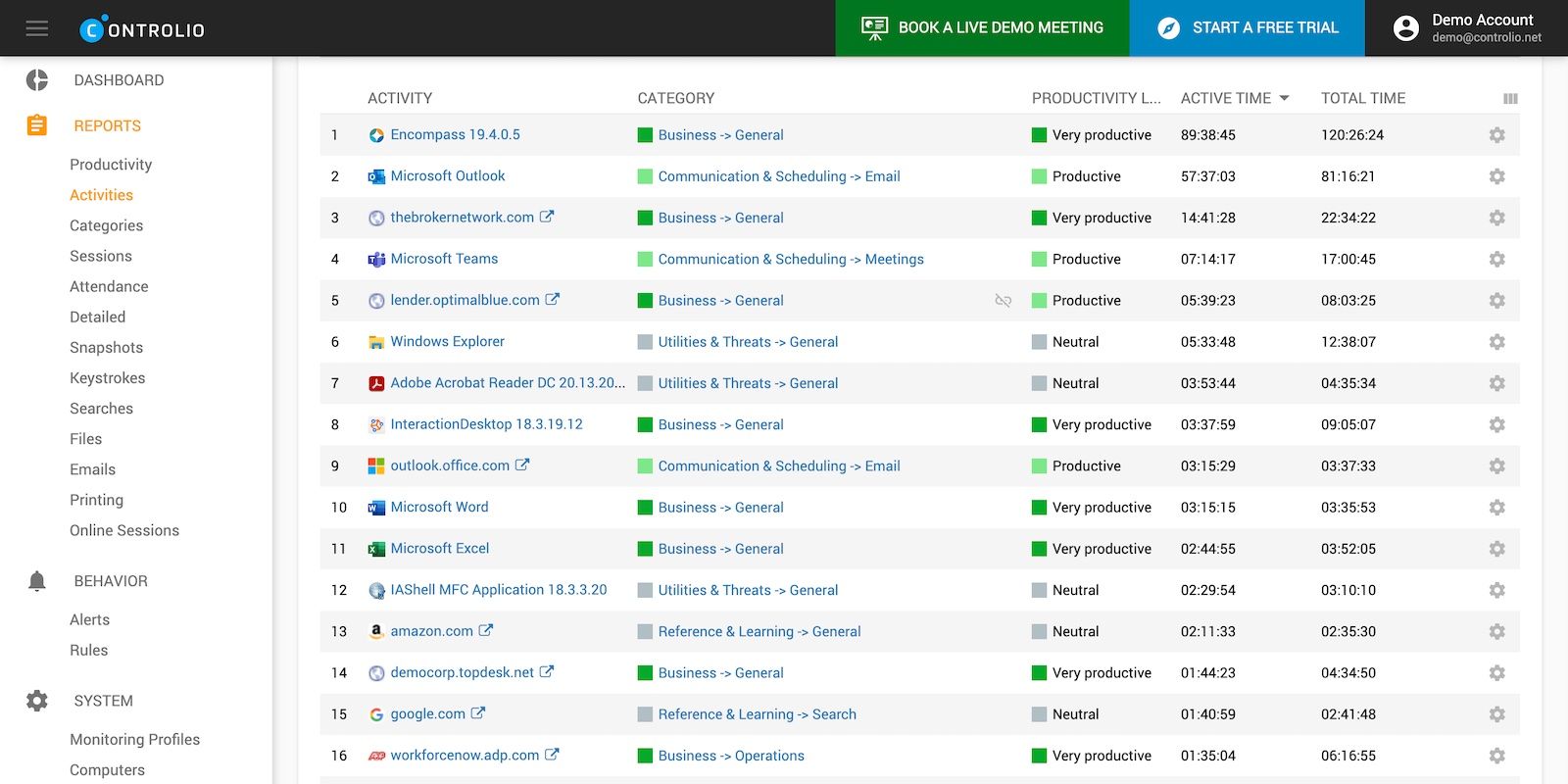Screen dimensions: 1568x784
Task: Open the democorp.topdesk.net activity link
Action: 462,672
